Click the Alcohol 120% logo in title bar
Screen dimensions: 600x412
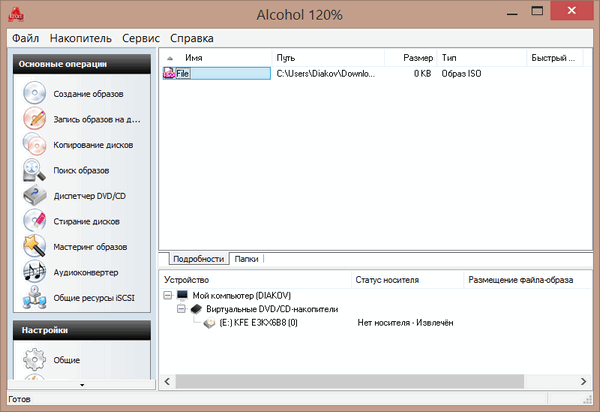pos(16,15)
